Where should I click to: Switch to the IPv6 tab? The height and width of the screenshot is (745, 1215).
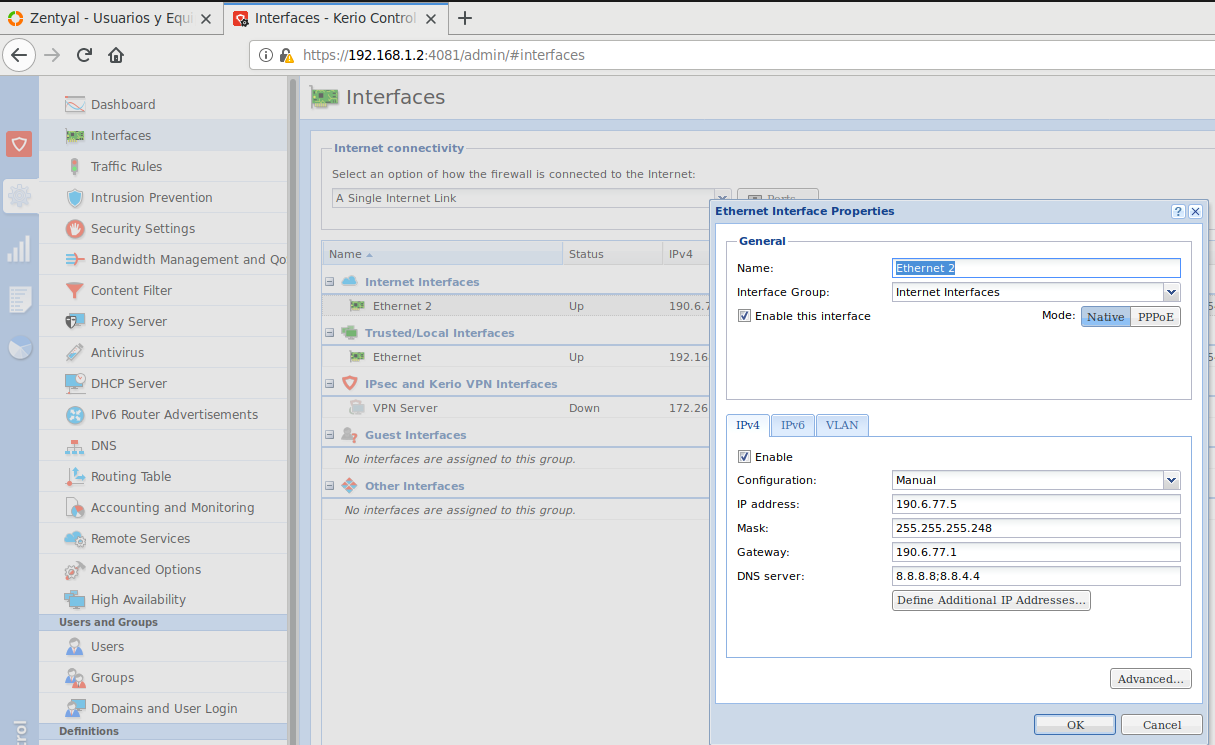click(793, 425)
